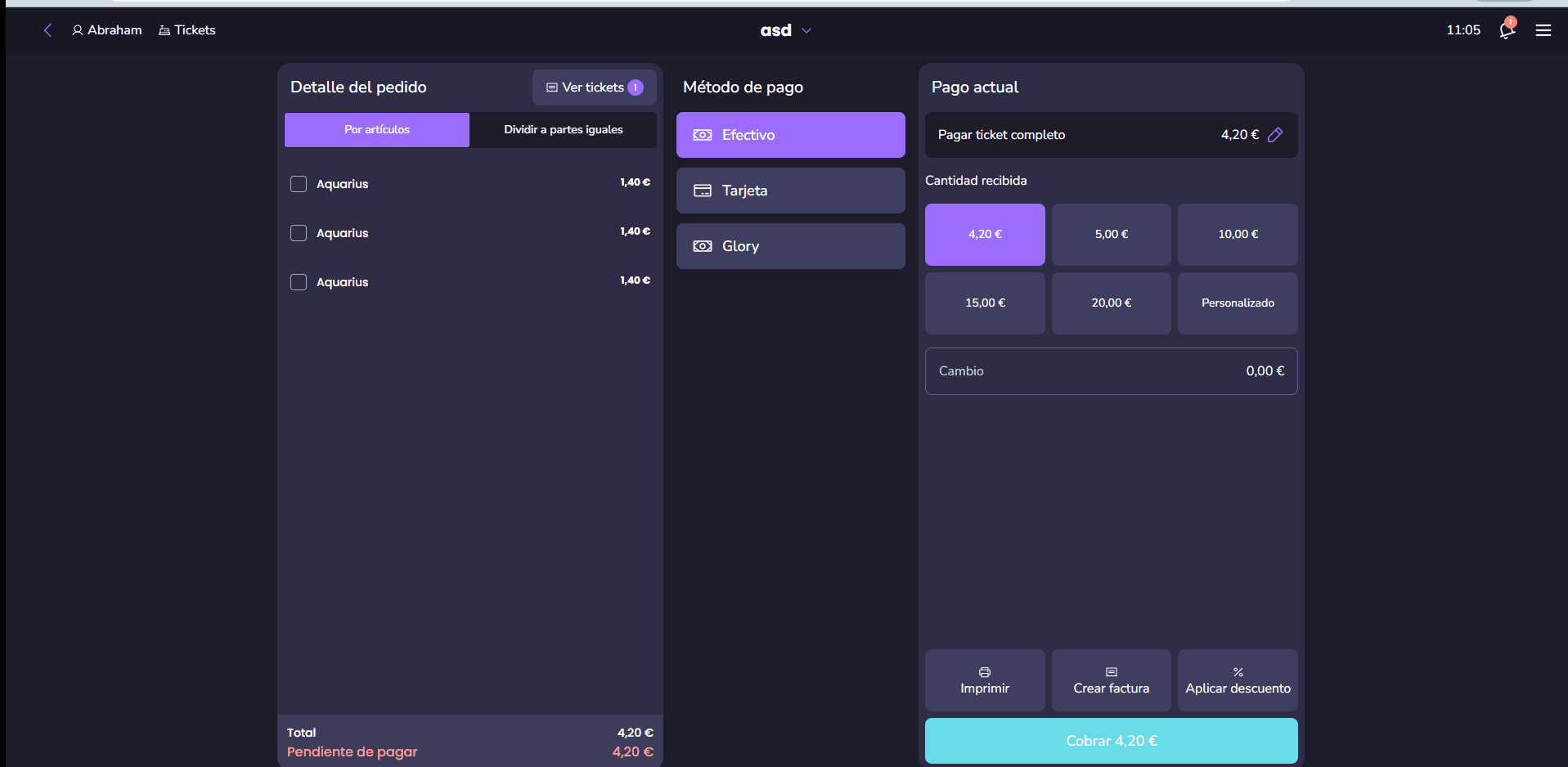Check the third Aquarius item checkbox
The height and width of the screenshot is (767, 1568).
click(299, 282)
